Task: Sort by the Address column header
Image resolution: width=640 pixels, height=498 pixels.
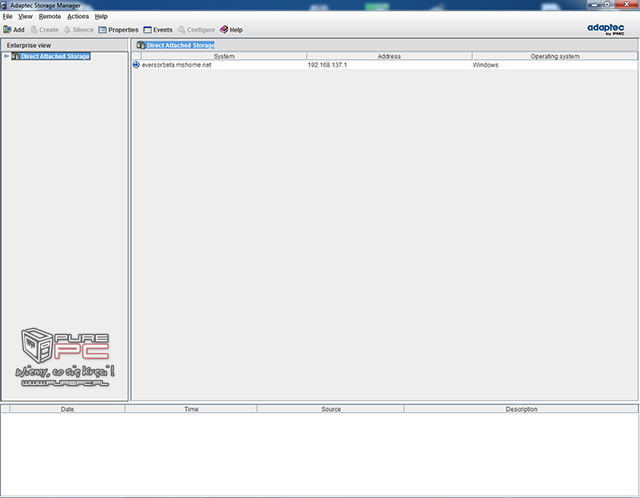Action: coord(389,56)
